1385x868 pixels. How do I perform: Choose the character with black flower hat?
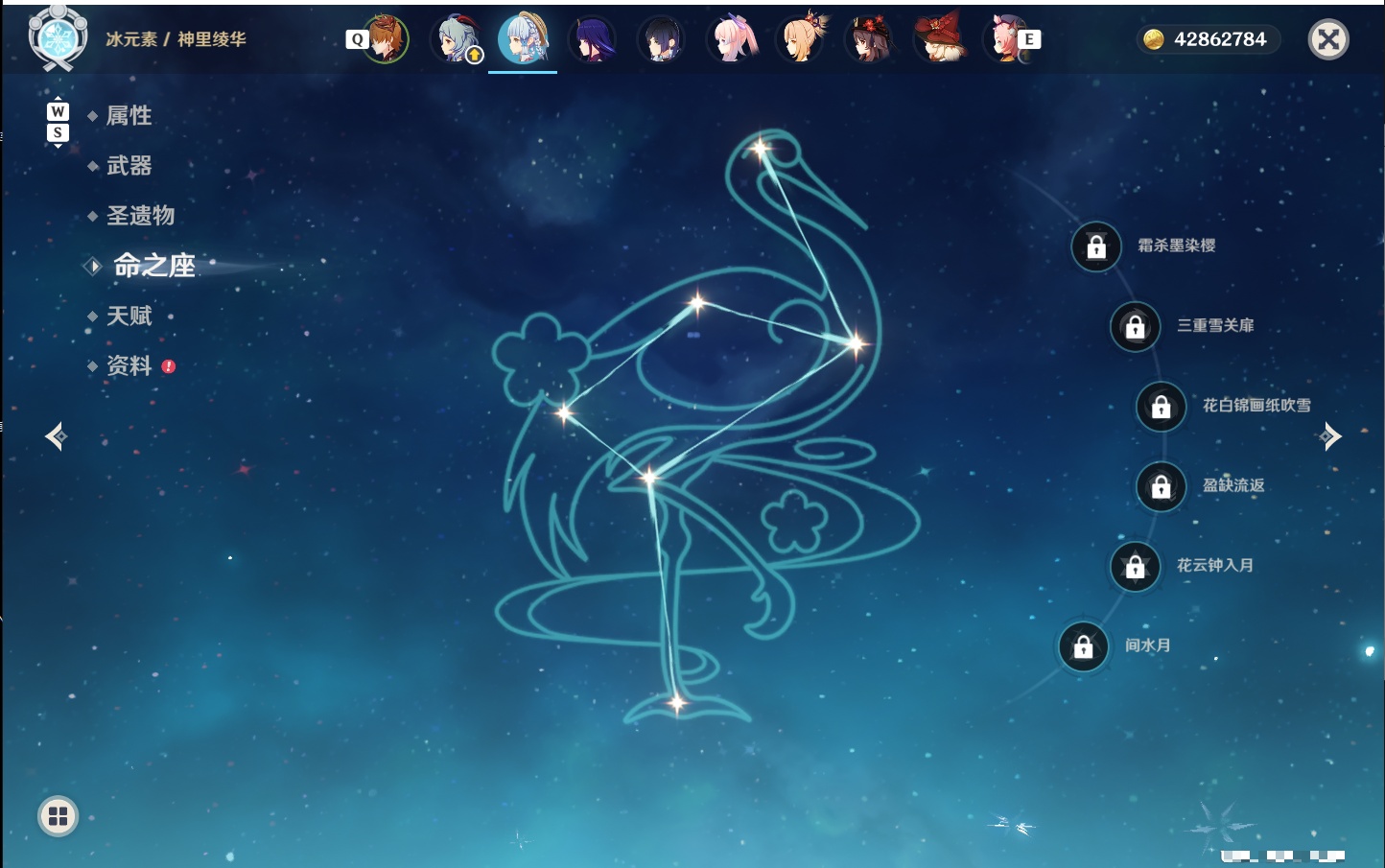coord(870,39)
